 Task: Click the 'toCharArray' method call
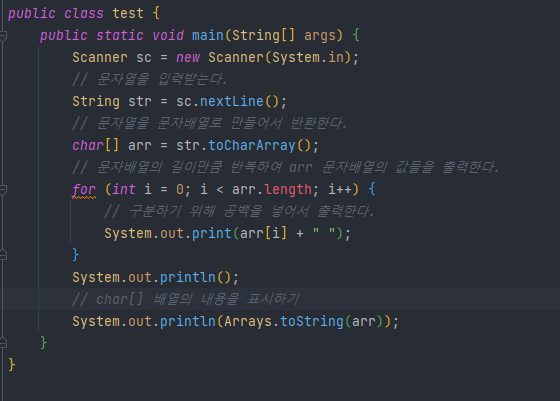(x=252, y=146)
